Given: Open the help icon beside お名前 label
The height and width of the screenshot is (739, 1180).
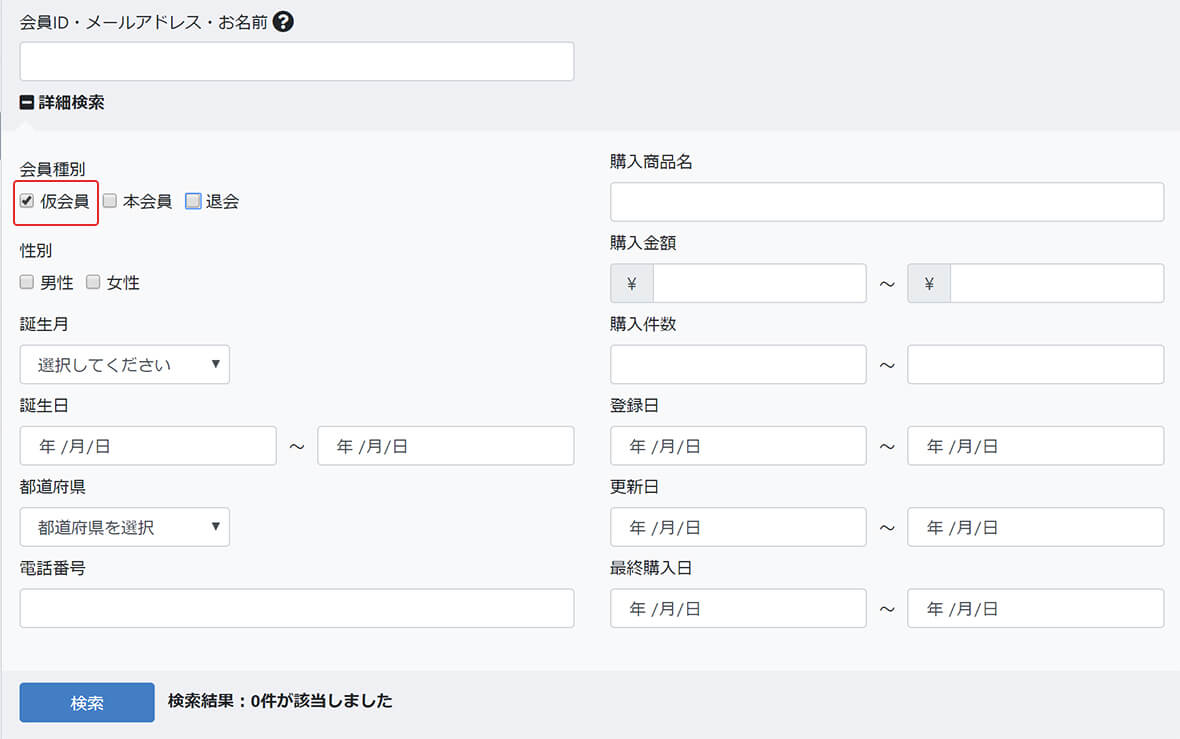Looking at the screenshot, I should [x=283, y=22].
